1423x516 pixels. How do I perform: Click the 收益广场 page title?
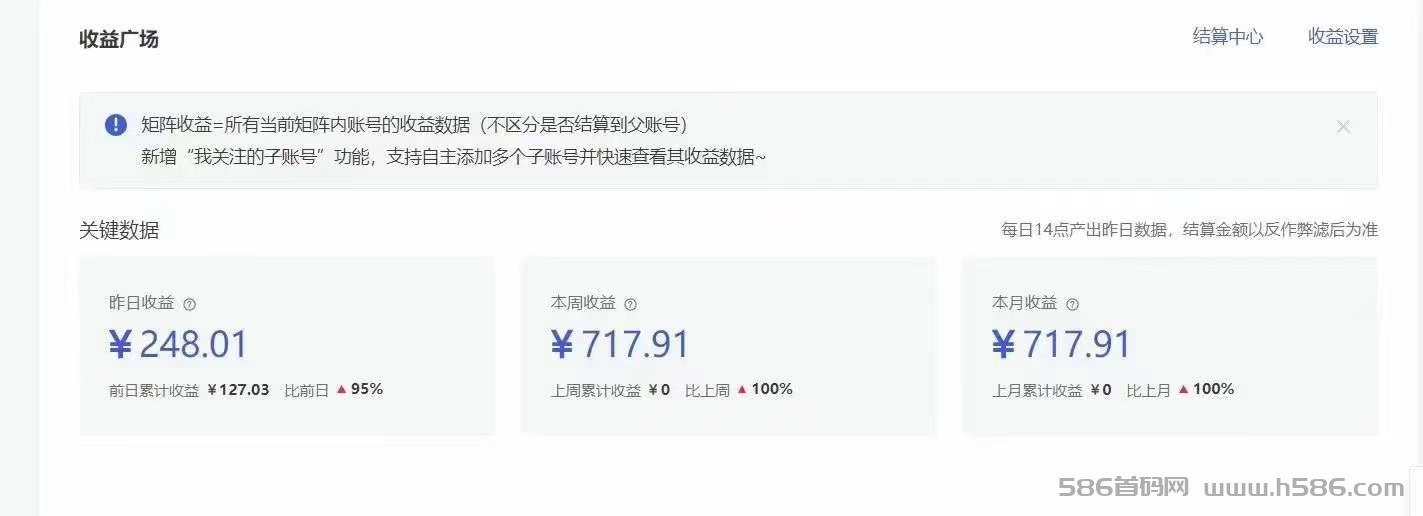pos(119,39)
